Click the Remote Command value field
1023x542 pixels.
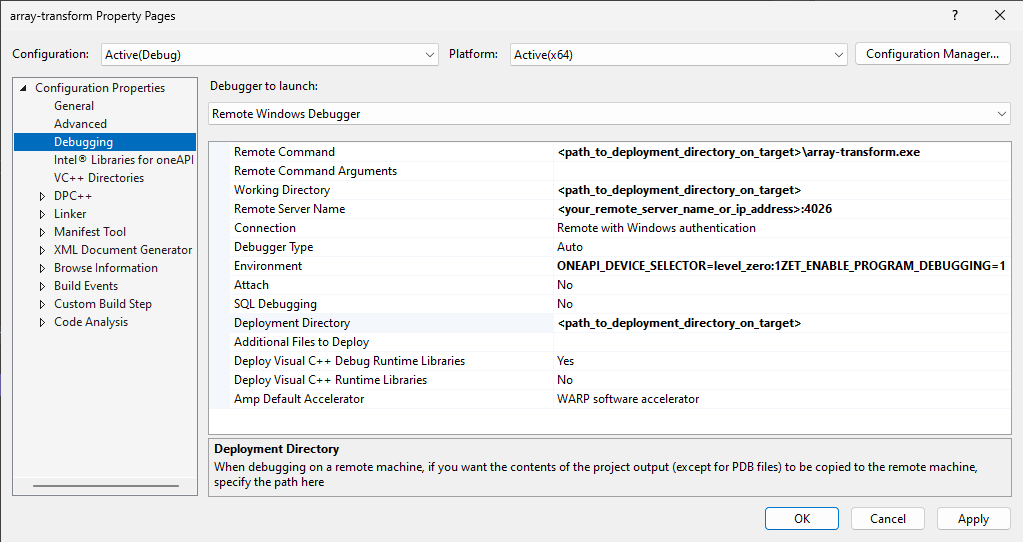[x=780, y=152]
